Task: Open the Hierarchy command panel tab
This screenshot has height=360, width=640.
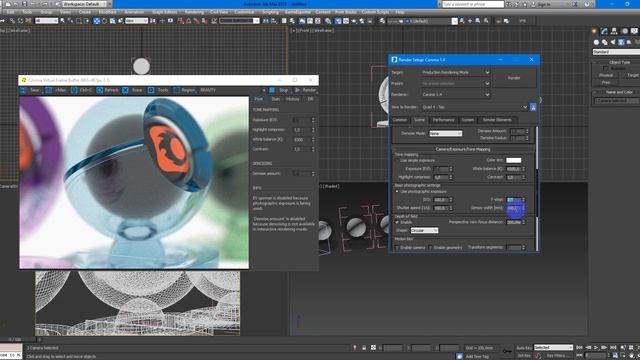Action: [x=614, y=31]
